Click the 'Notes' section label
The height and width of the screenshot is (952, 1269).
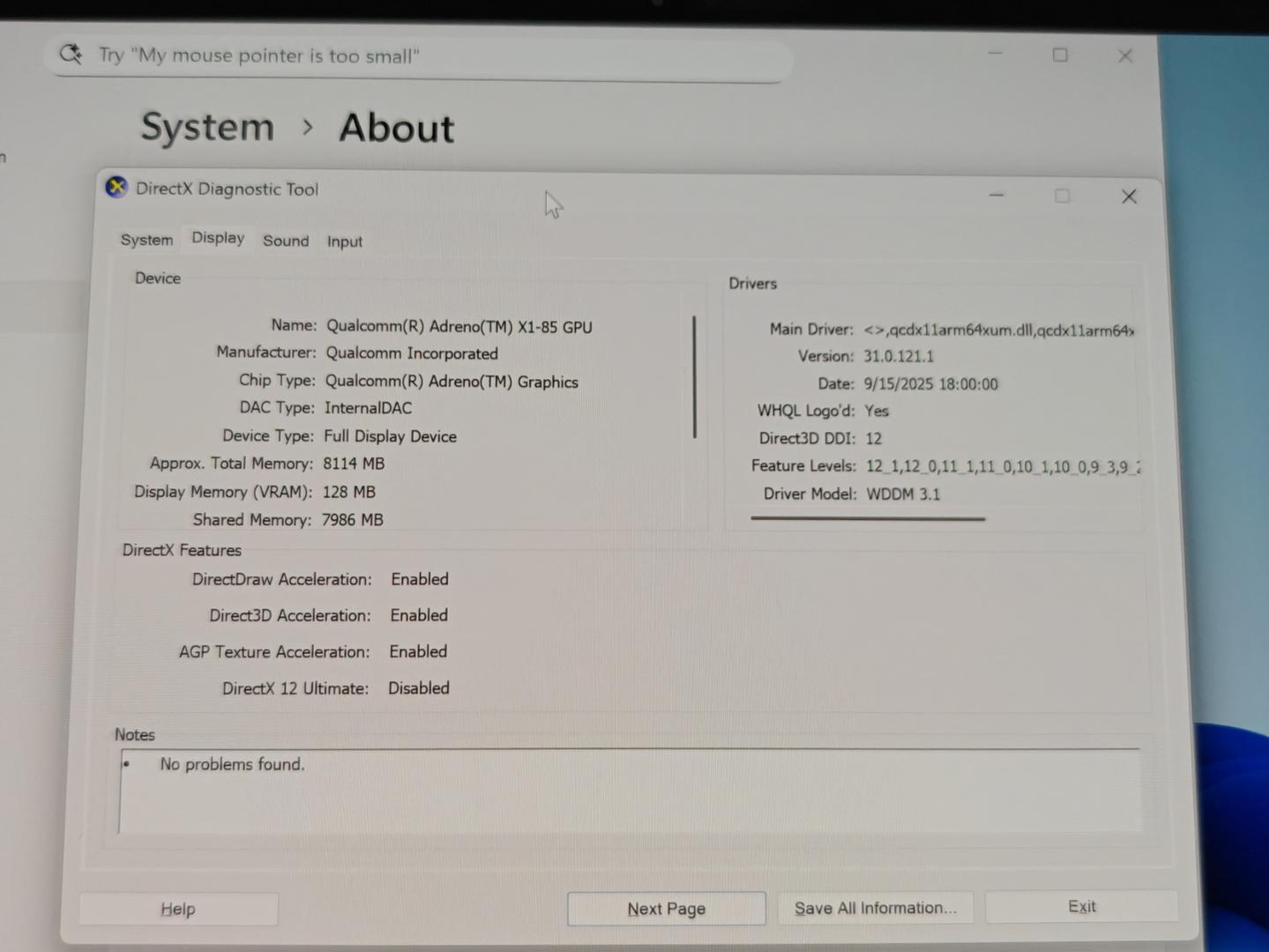134,735
